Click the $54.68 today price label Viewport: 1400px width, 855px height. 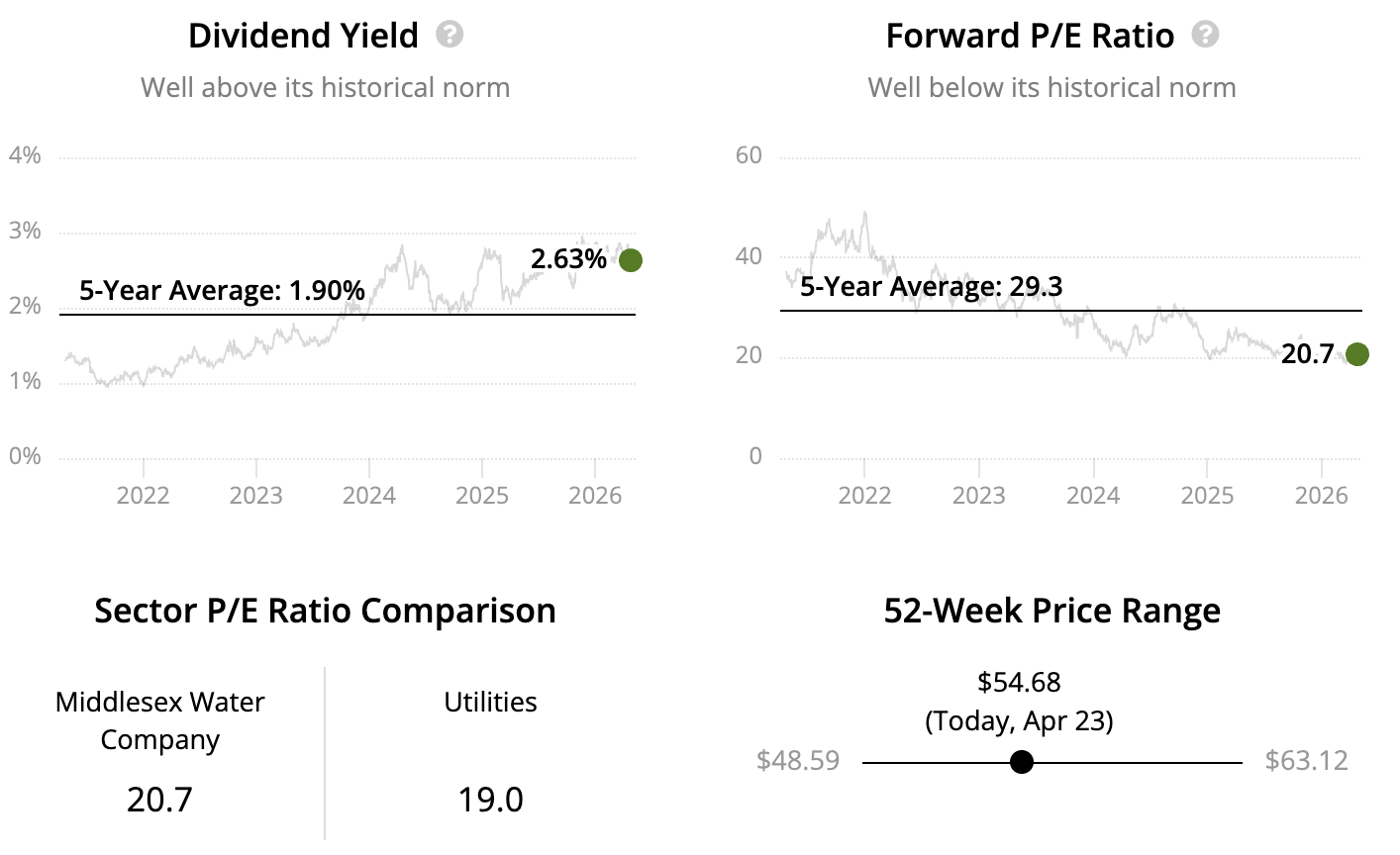click(1019, 683)
